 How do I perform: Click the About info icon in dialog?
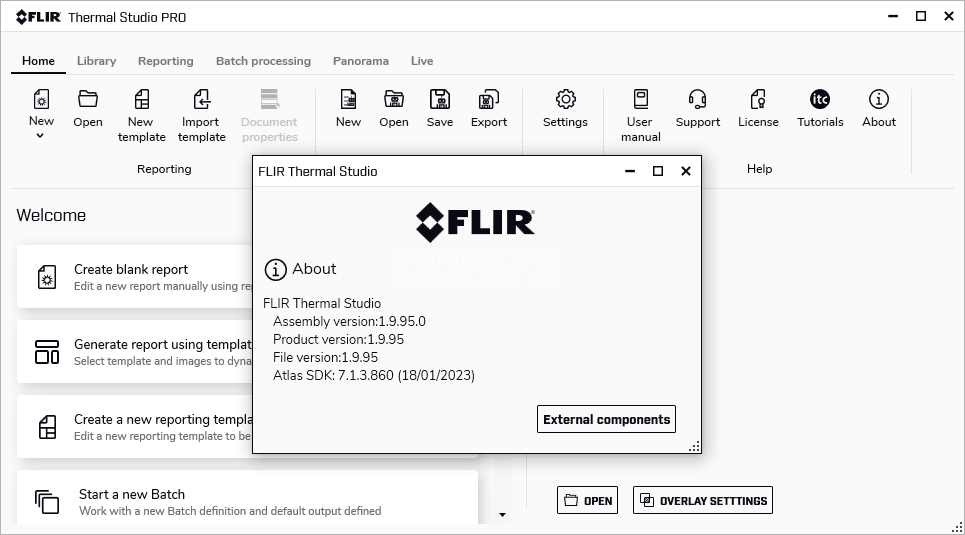click(x=275, y=270)
